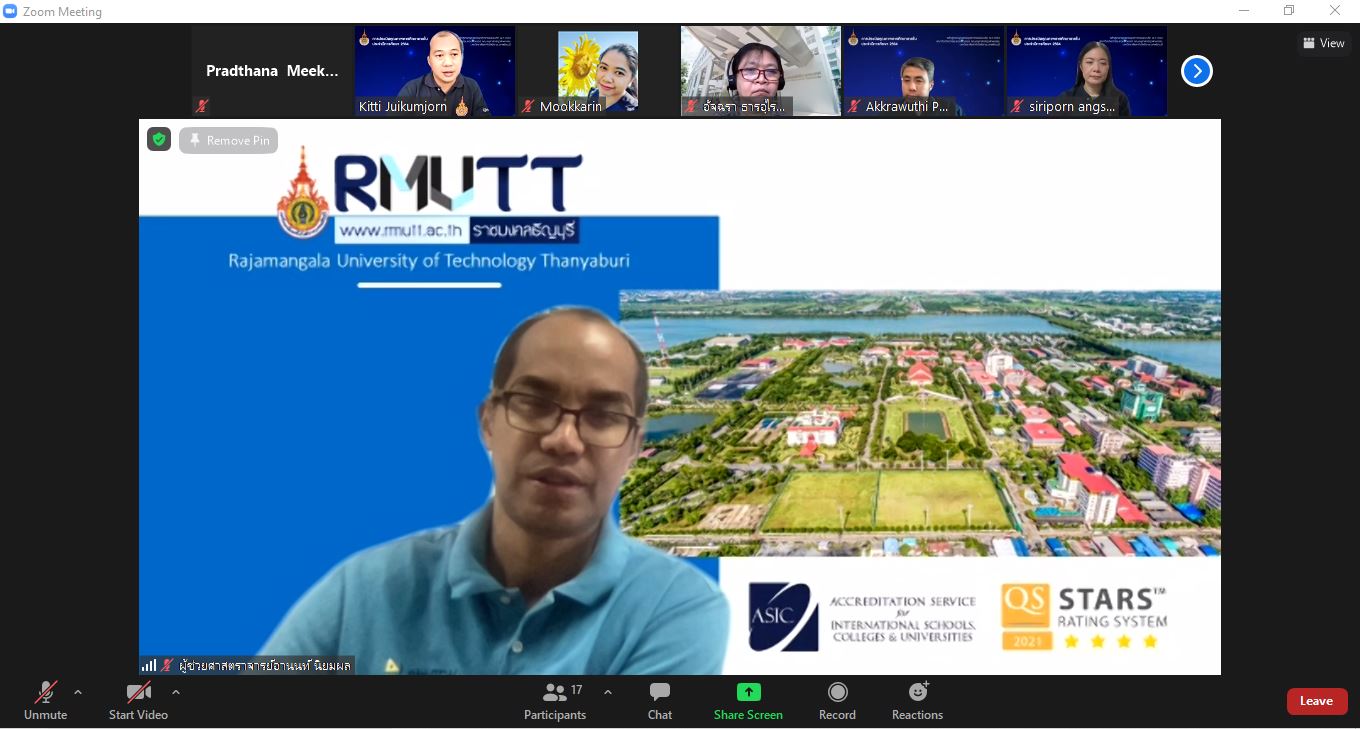Open the Reactions menu
This screenshot has width=1360, height=729.
(x=917, y=700)
